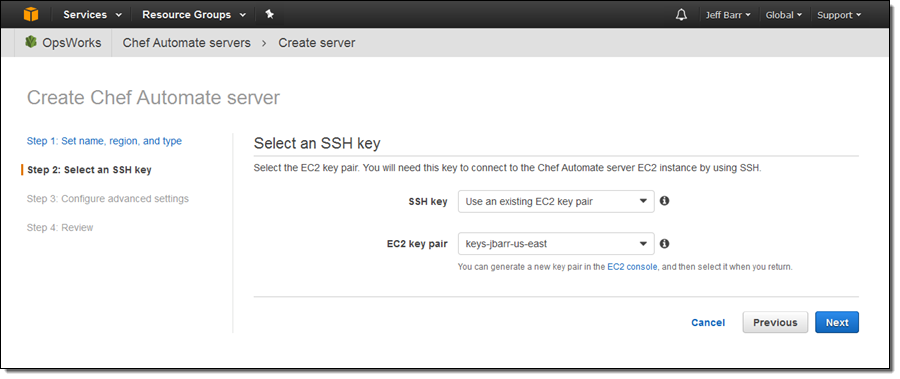Click the Previous button
Screen dimensions: 900x379
click(x=775, y=323)
